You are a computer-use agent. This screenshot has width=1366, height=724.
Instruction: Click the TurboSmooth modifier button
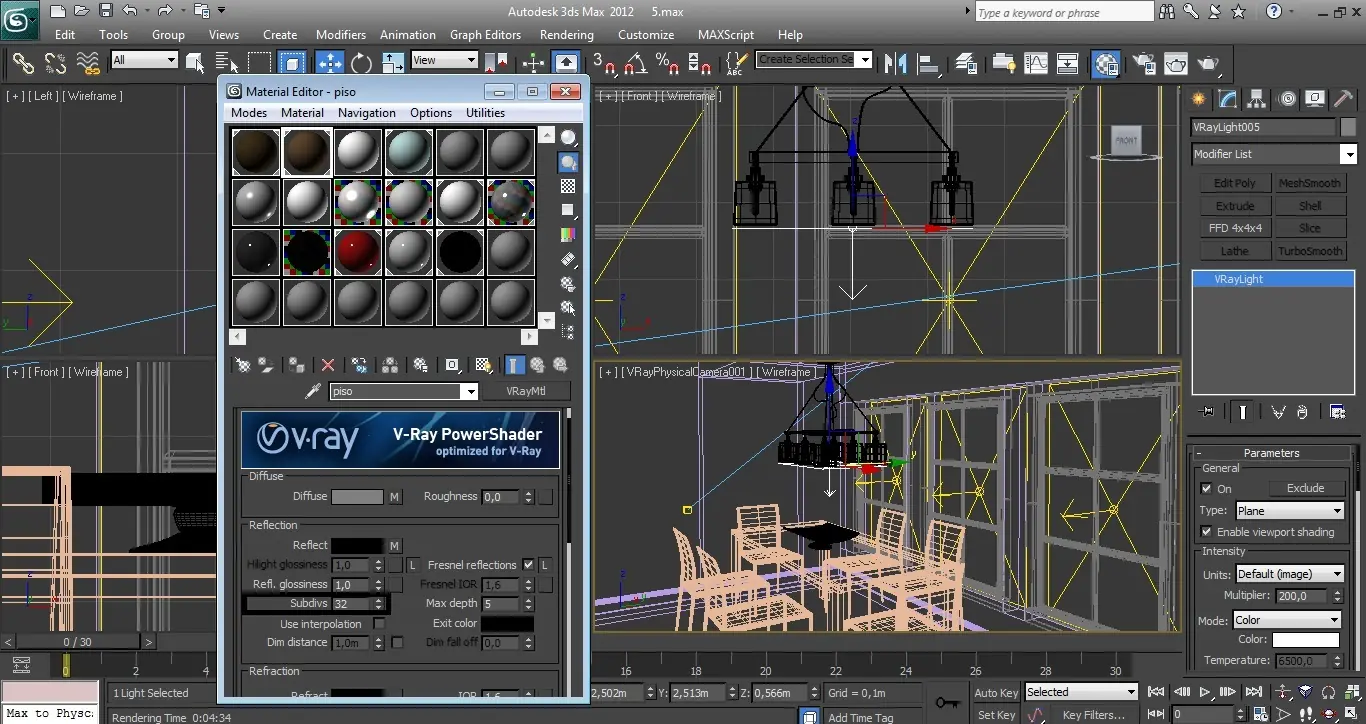pyautogui.click(x=1310, y=251)
